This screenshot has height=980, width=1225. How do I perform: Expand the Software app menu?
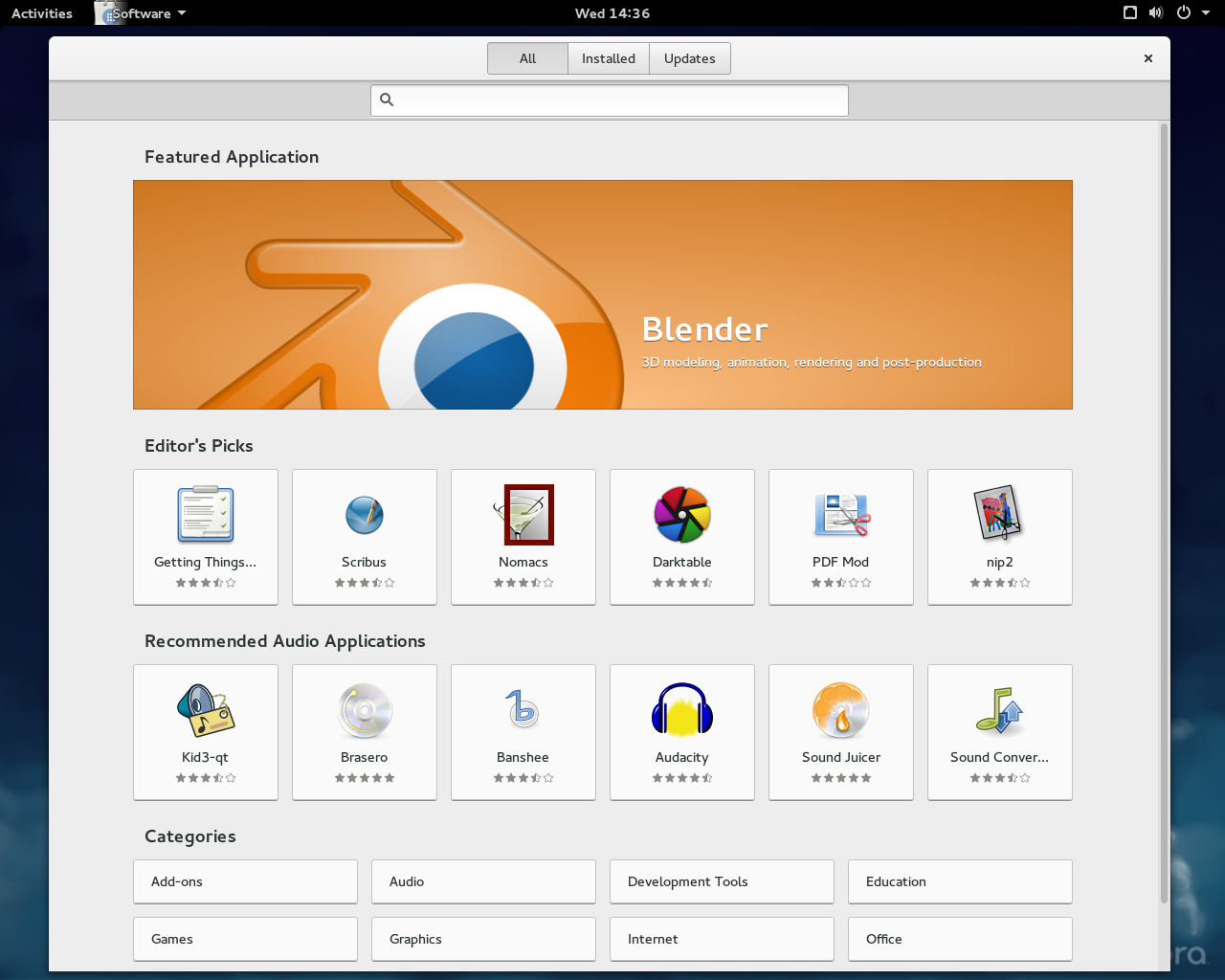point(141,13)
